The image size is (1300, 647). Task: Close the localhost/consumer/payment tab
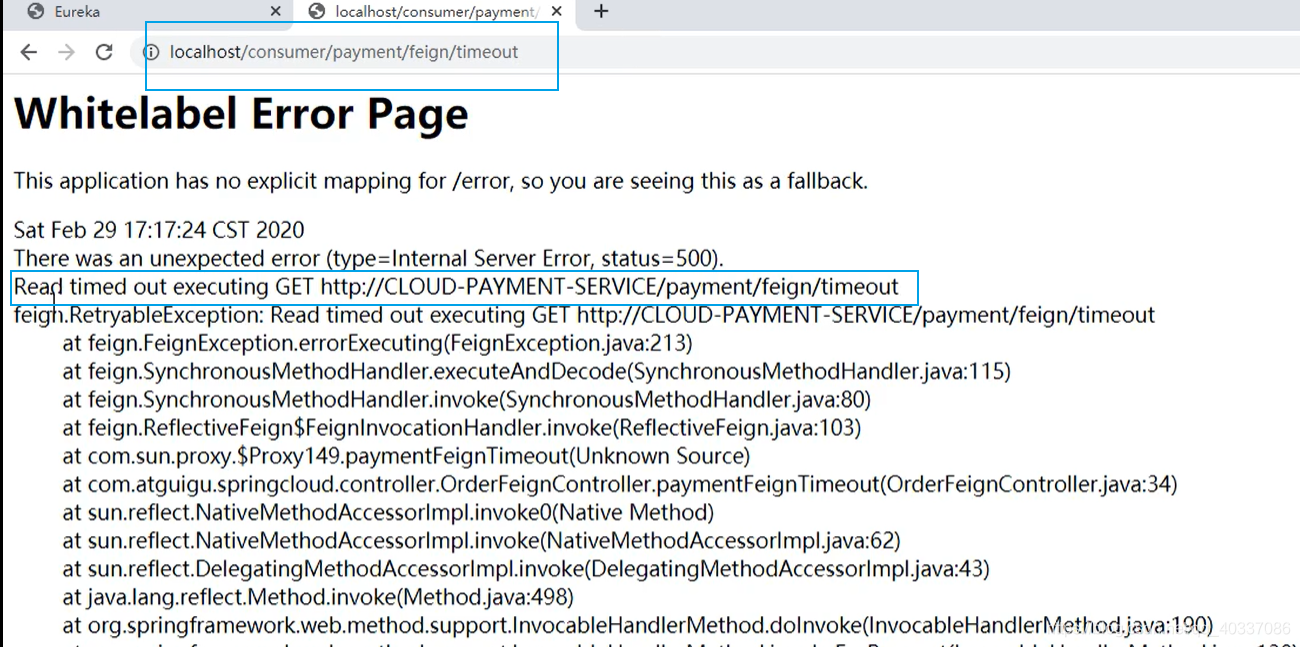coord(557,12)
